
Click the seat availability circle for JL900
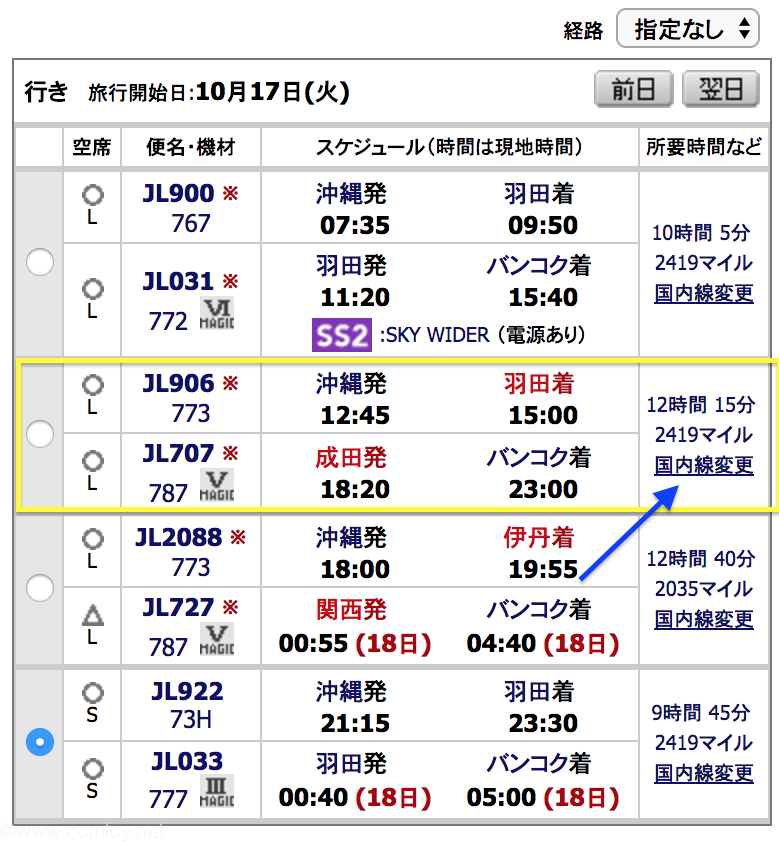(92, 194)
